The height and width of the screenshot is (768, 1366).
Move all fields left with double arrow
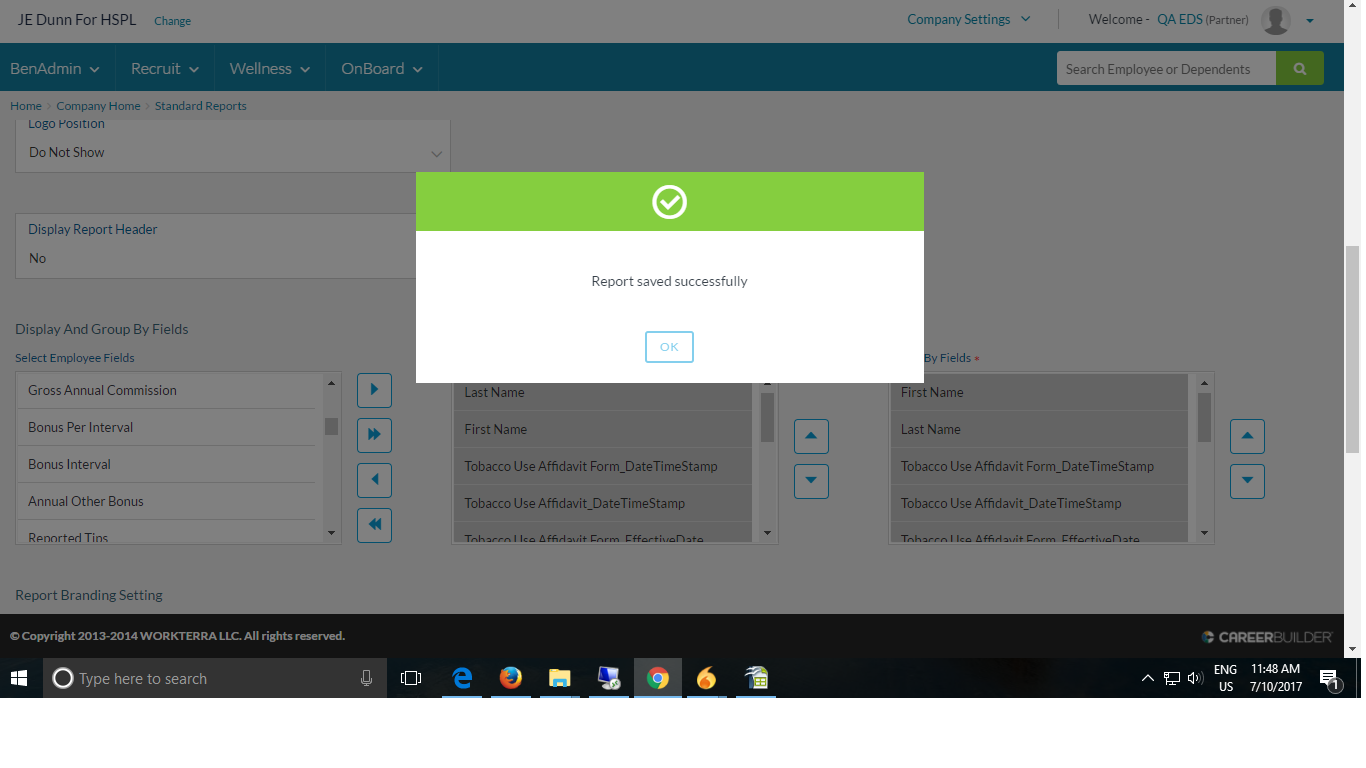point(374,525)
